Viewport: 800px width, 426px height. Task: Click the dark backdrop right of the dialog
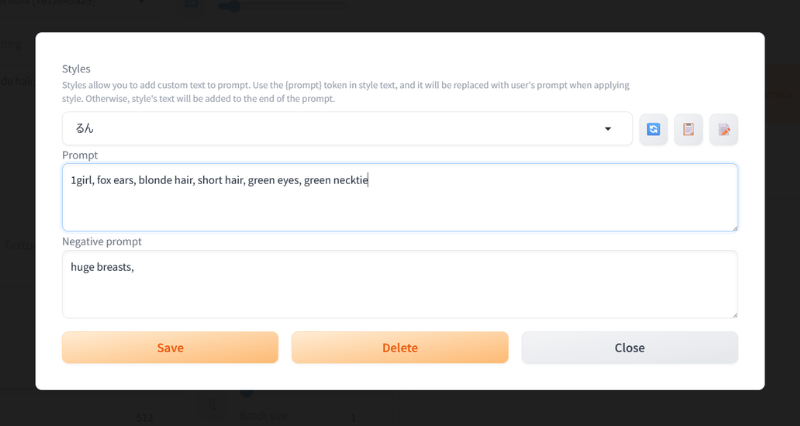pos(782,220)
